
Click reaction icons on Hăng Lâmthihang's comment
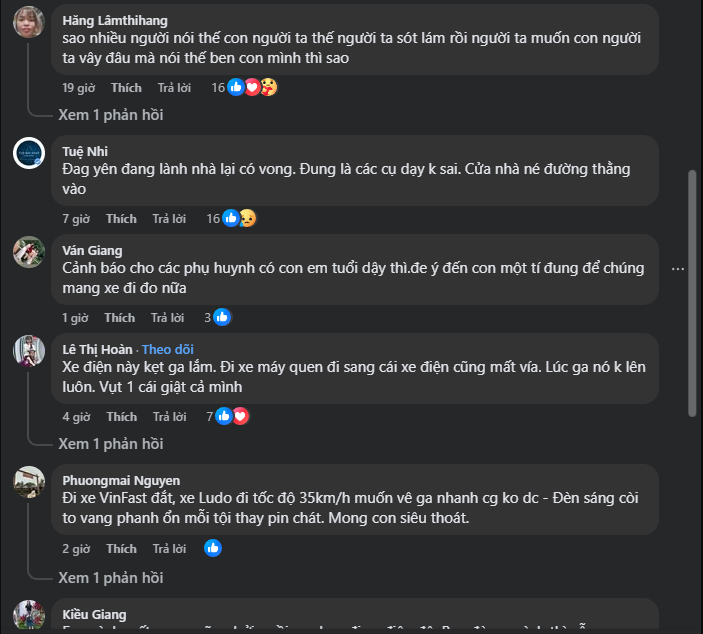(252, 87)
